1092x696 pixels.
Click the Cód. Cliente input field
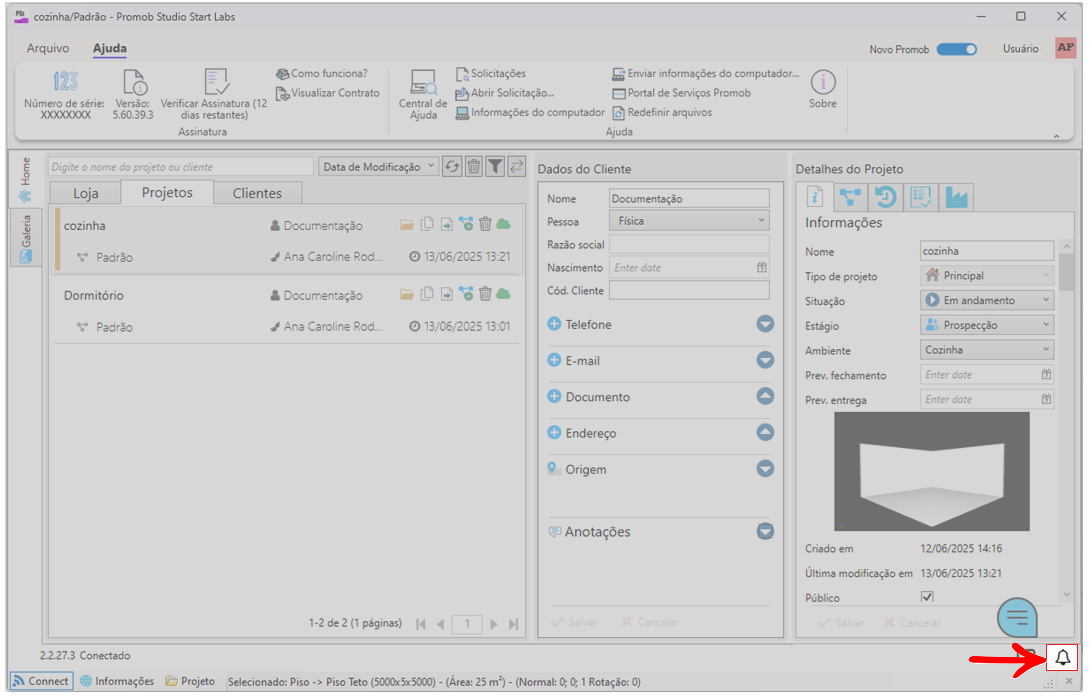coord(689,291)
